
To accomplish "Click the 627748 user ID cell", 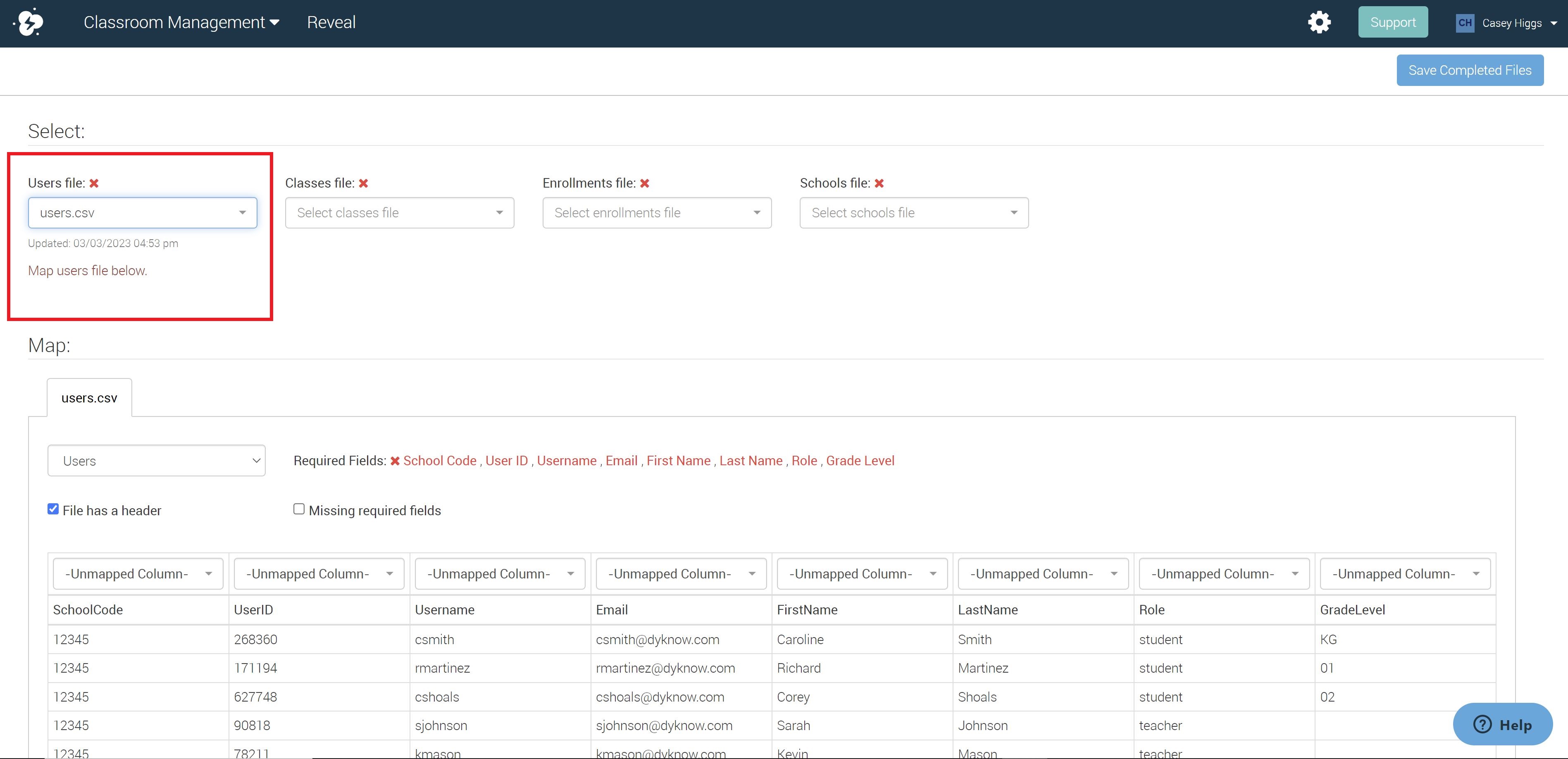I will (319, 697).
